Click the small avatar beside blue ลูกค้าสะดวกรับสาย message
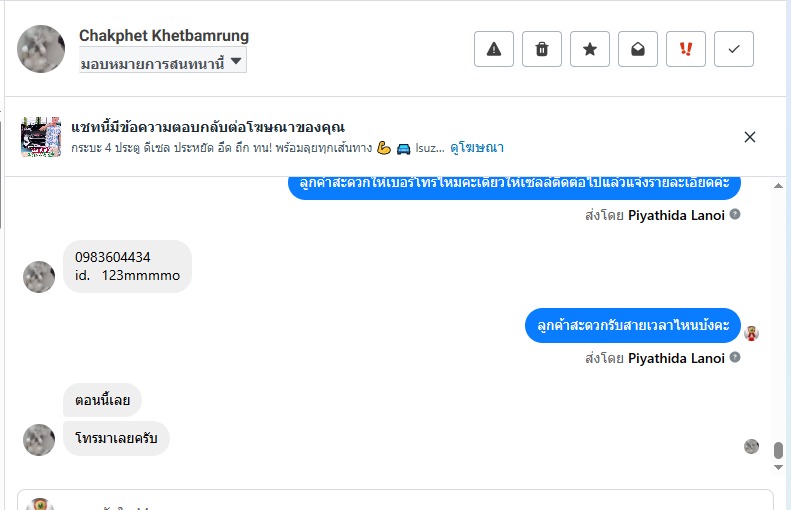Image resolution: width=791 pixels, height=510 pixels. tap(752, 333)
